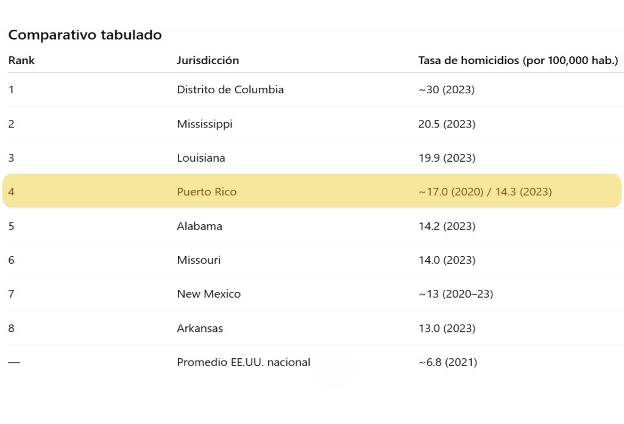Select the '~17.0 (2020) / 14.3 (2023)' value
The image size is (624, 424).
(485, 192)
